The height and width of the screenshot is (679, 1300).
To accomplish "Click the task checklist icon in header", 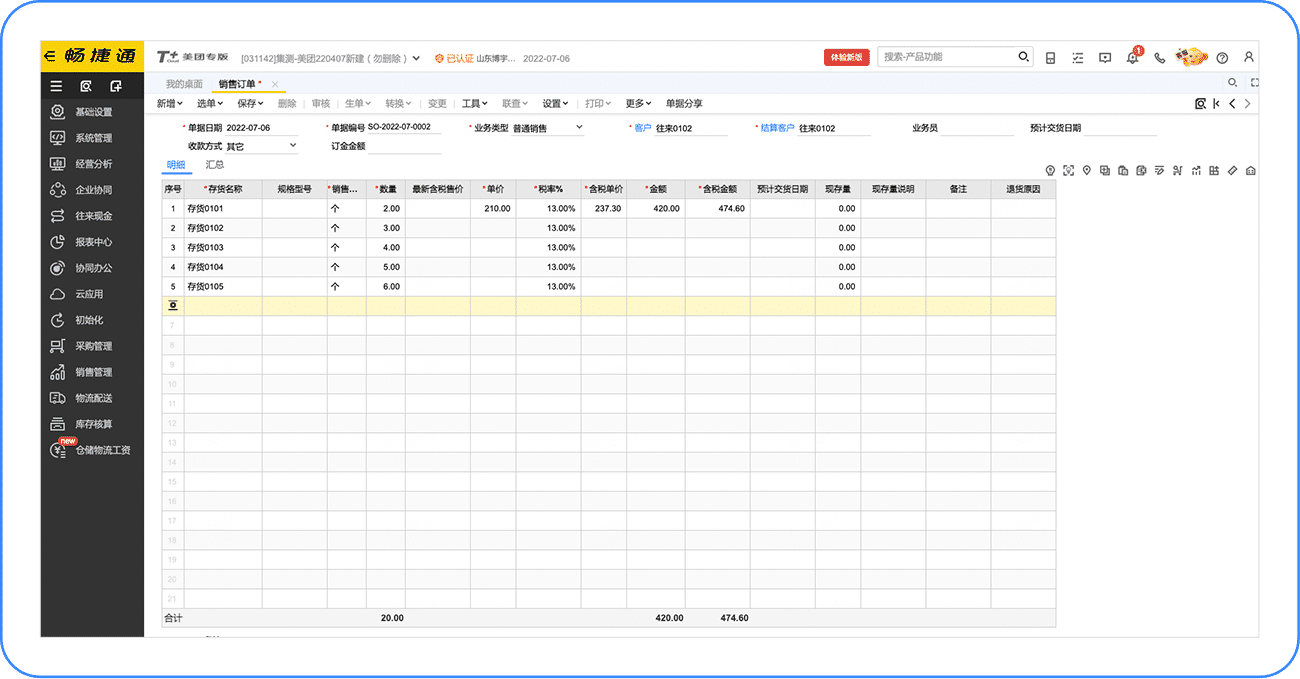I will pos(1078,58).
